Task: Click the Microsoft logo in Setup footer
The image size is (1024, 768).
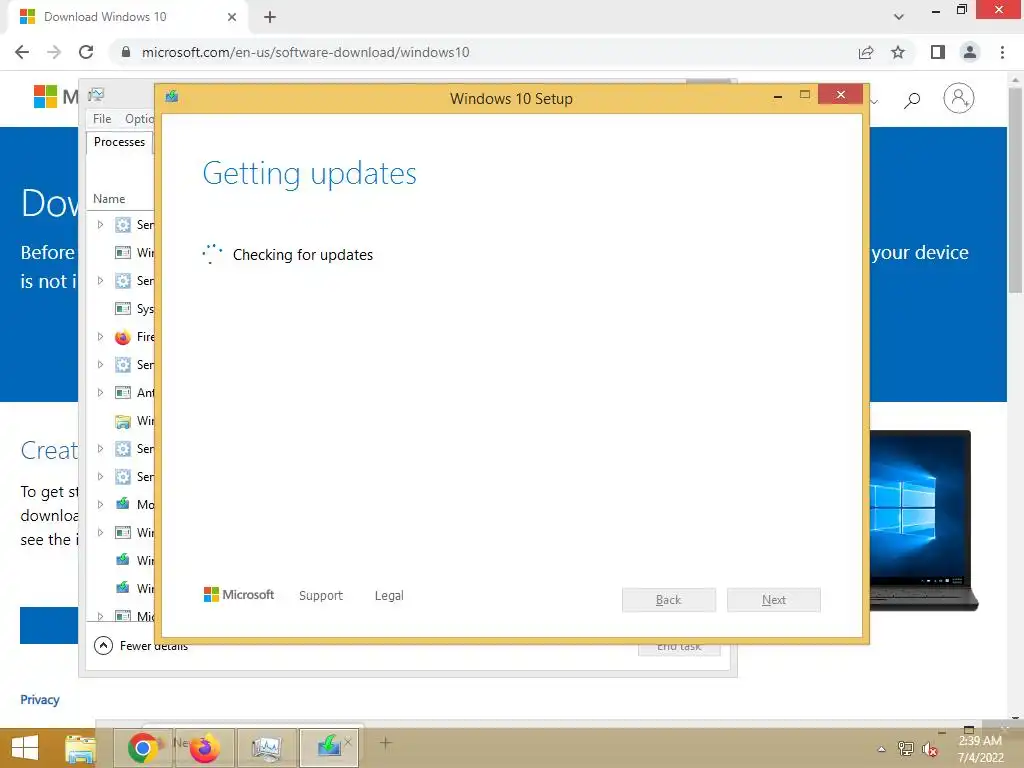Action: pos(239,594)
